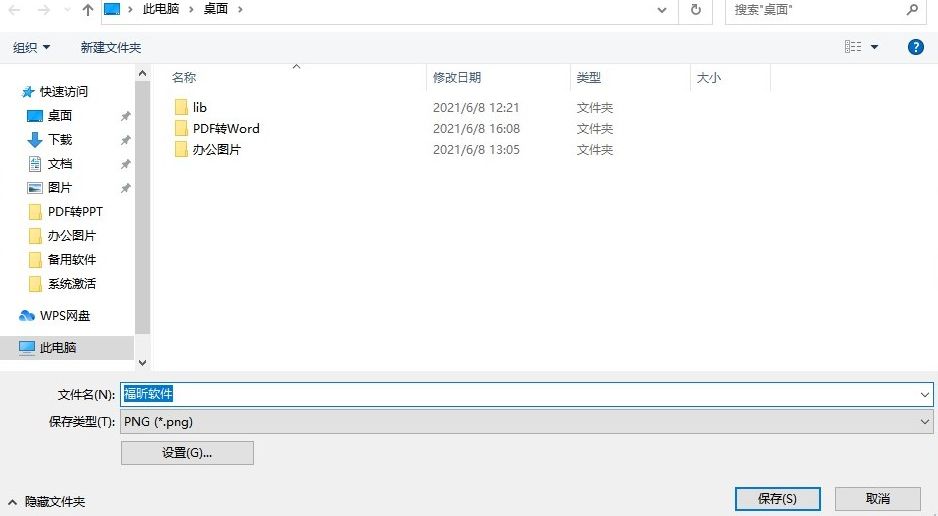Expand the 文件名 dropdown arrow

pyautogui.click(x=925, y=395)
